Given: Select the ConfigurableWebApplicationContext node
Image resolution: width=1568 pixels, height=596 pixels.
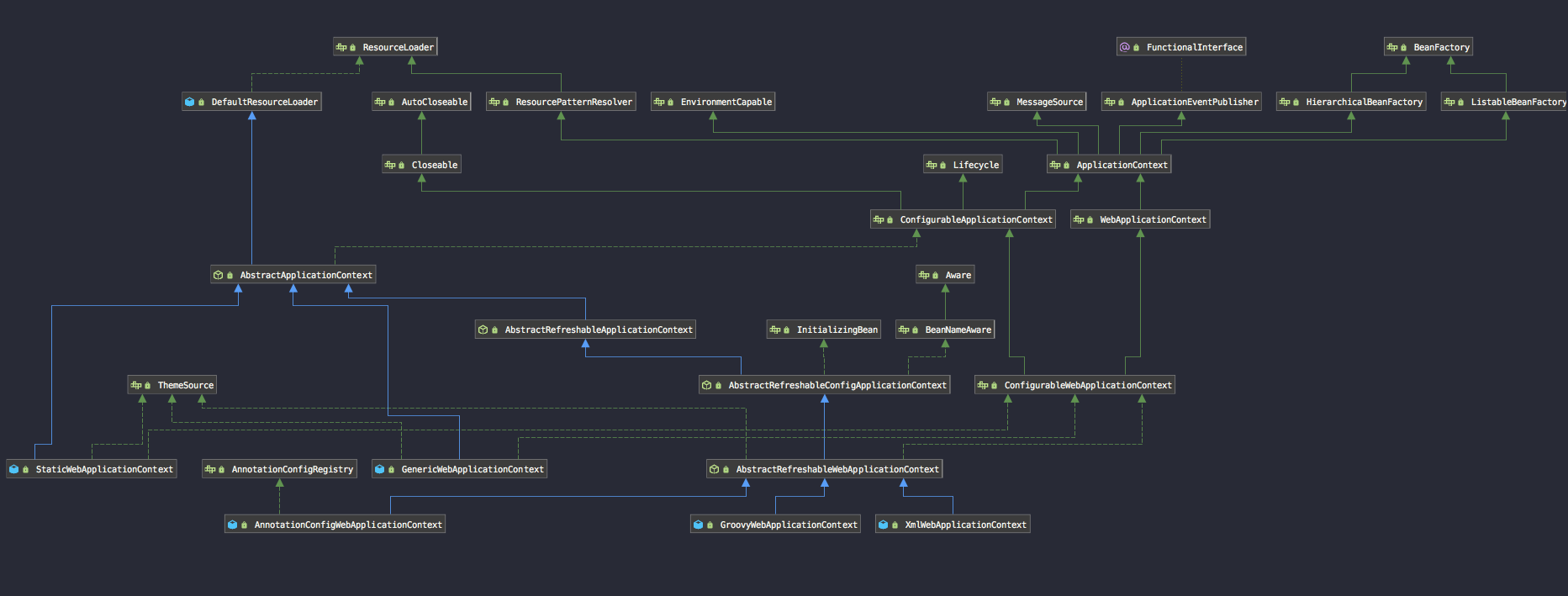Looking at the screenshot, I should tap(1074, 385).
